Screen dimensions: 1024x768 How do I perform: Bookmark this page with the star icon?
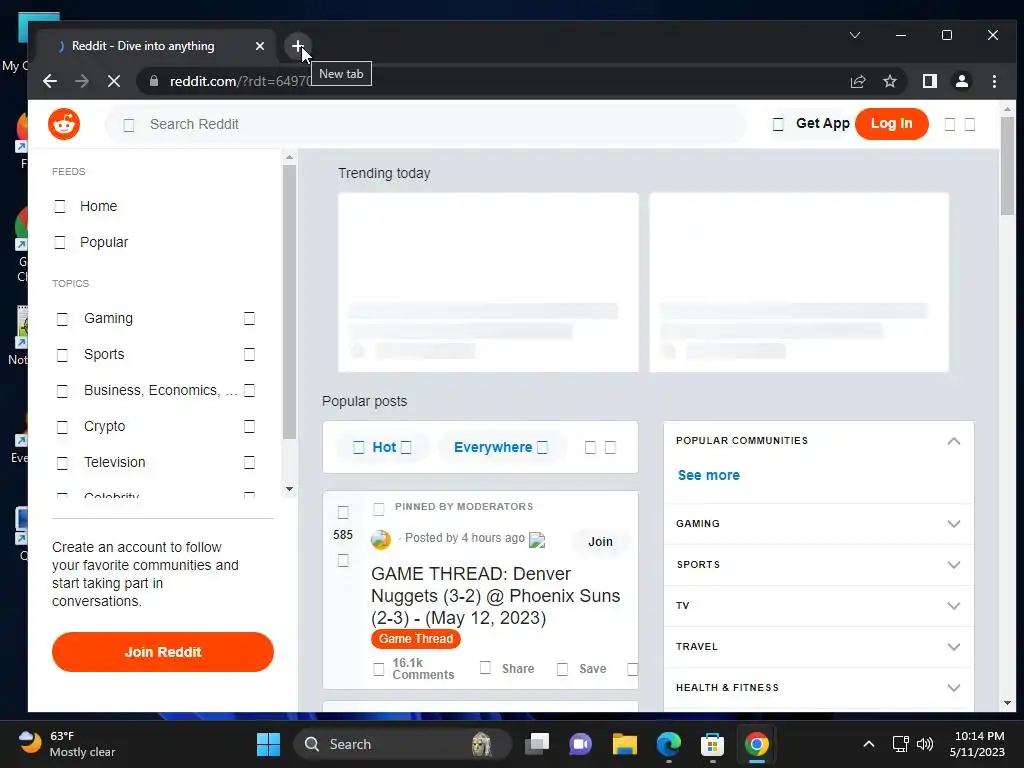click(889, 81)
